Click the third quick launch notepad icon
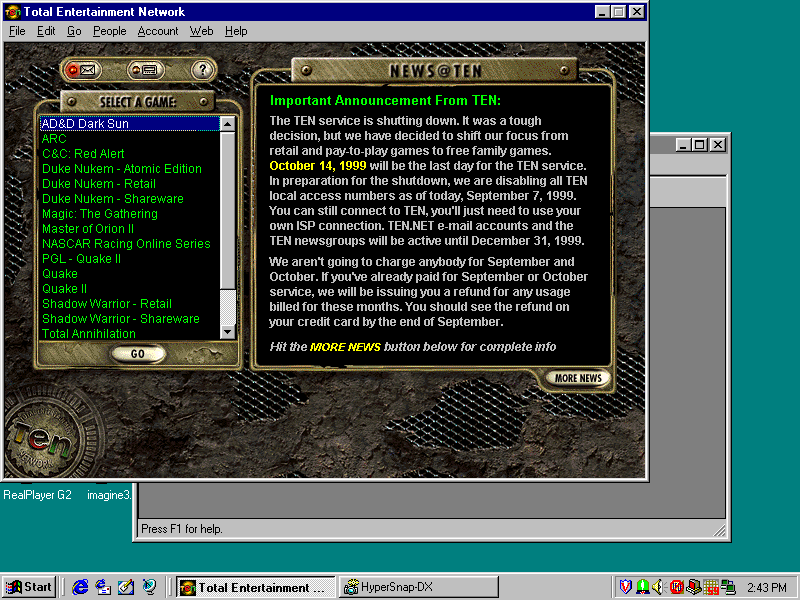 pyautogui.click(x=126, y=587)
